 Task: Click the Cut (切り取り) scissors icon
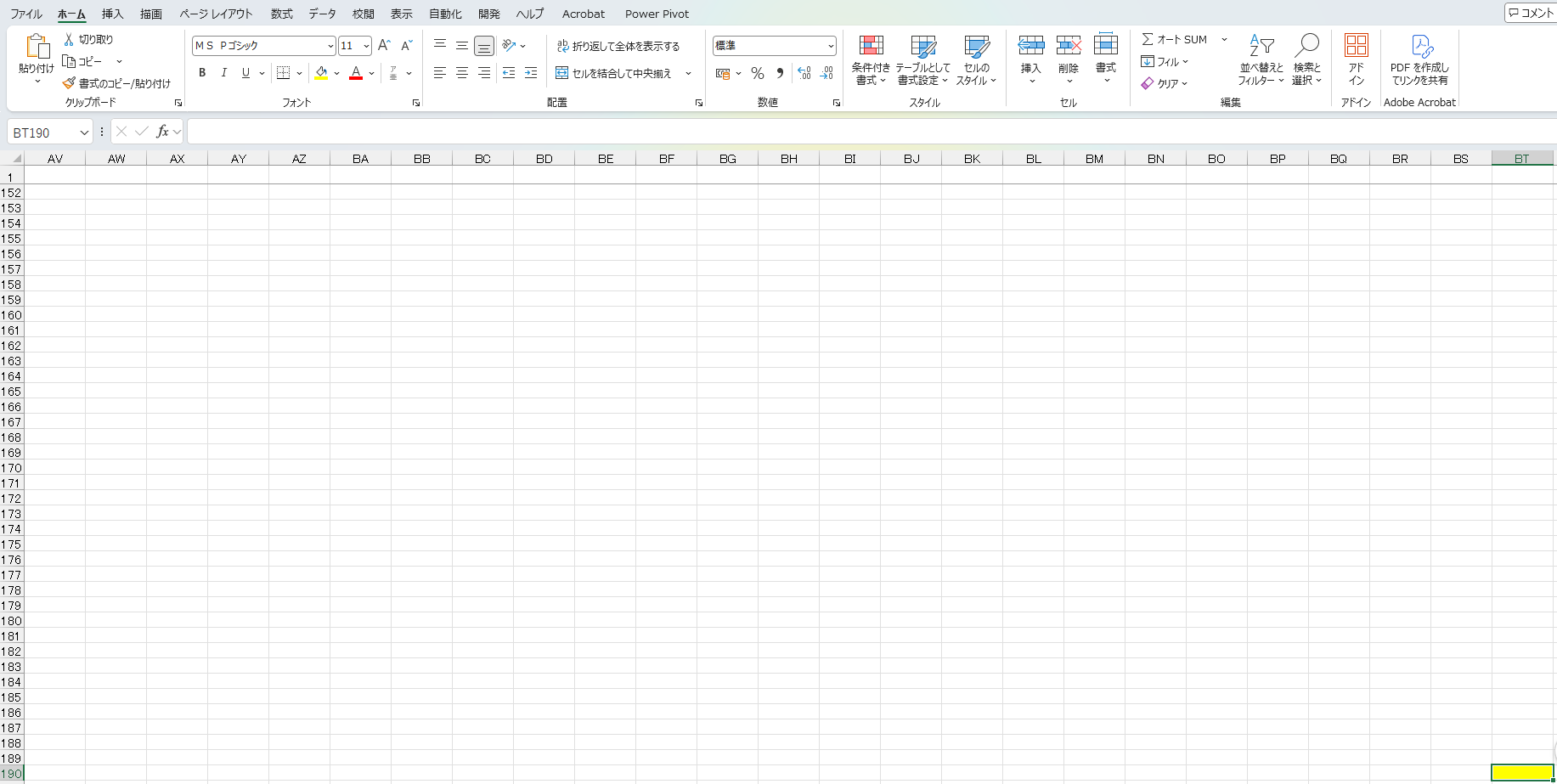69,40
